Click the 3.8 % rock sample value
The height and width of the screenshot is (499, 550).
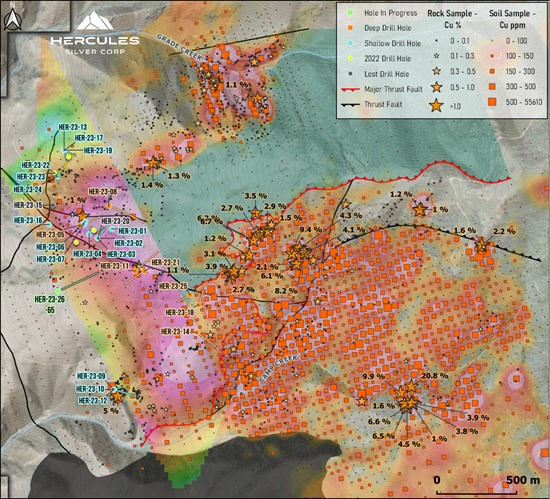(467, 431)
